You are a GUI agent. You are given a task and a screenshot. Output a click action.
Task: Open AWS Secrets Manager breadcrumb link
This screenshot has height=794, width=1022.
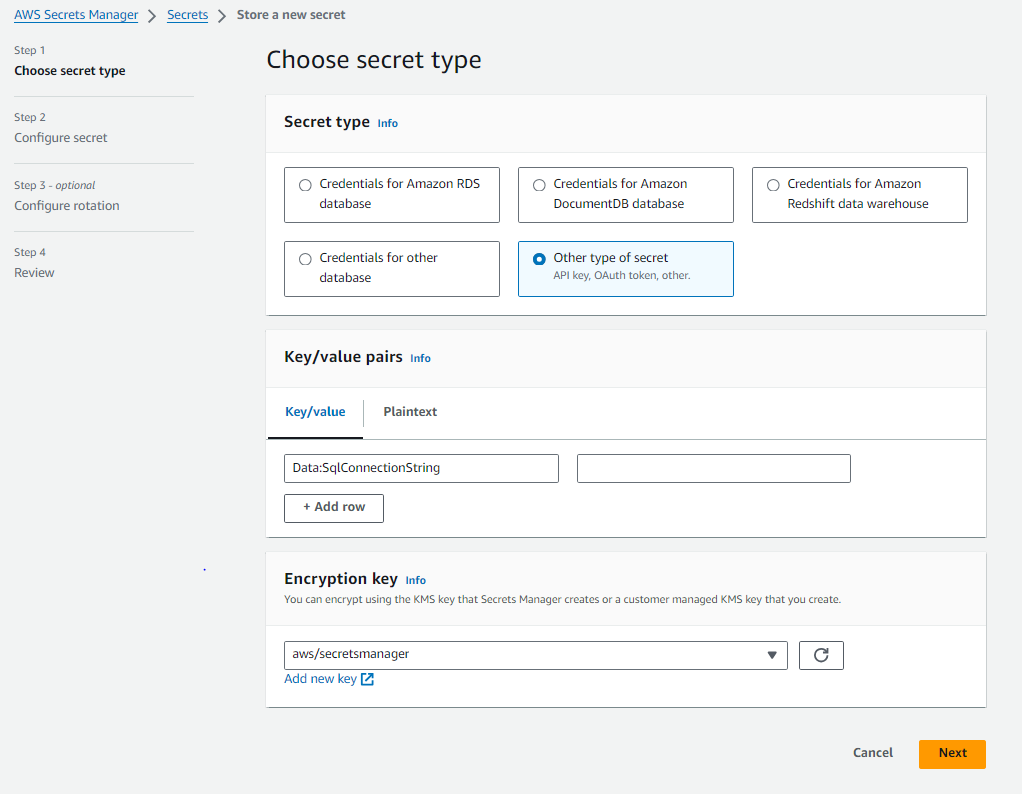click(x=76, y=15)
